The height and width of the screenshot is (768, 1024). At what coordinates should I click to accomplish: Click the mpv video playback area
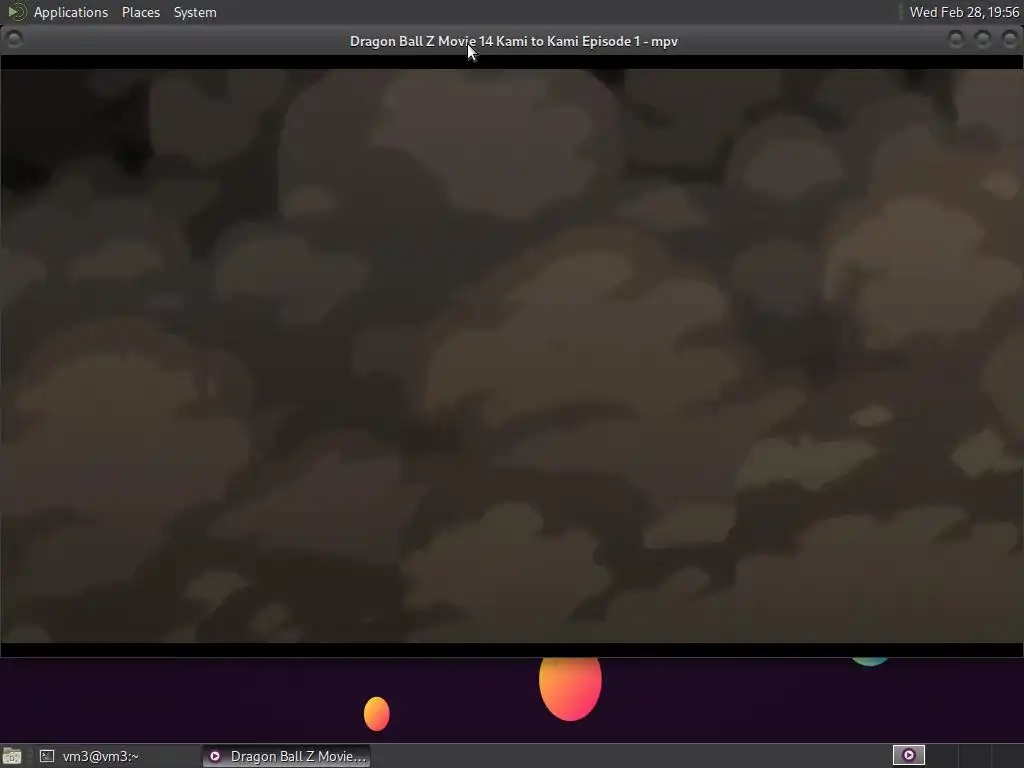(x=512, y=356)
